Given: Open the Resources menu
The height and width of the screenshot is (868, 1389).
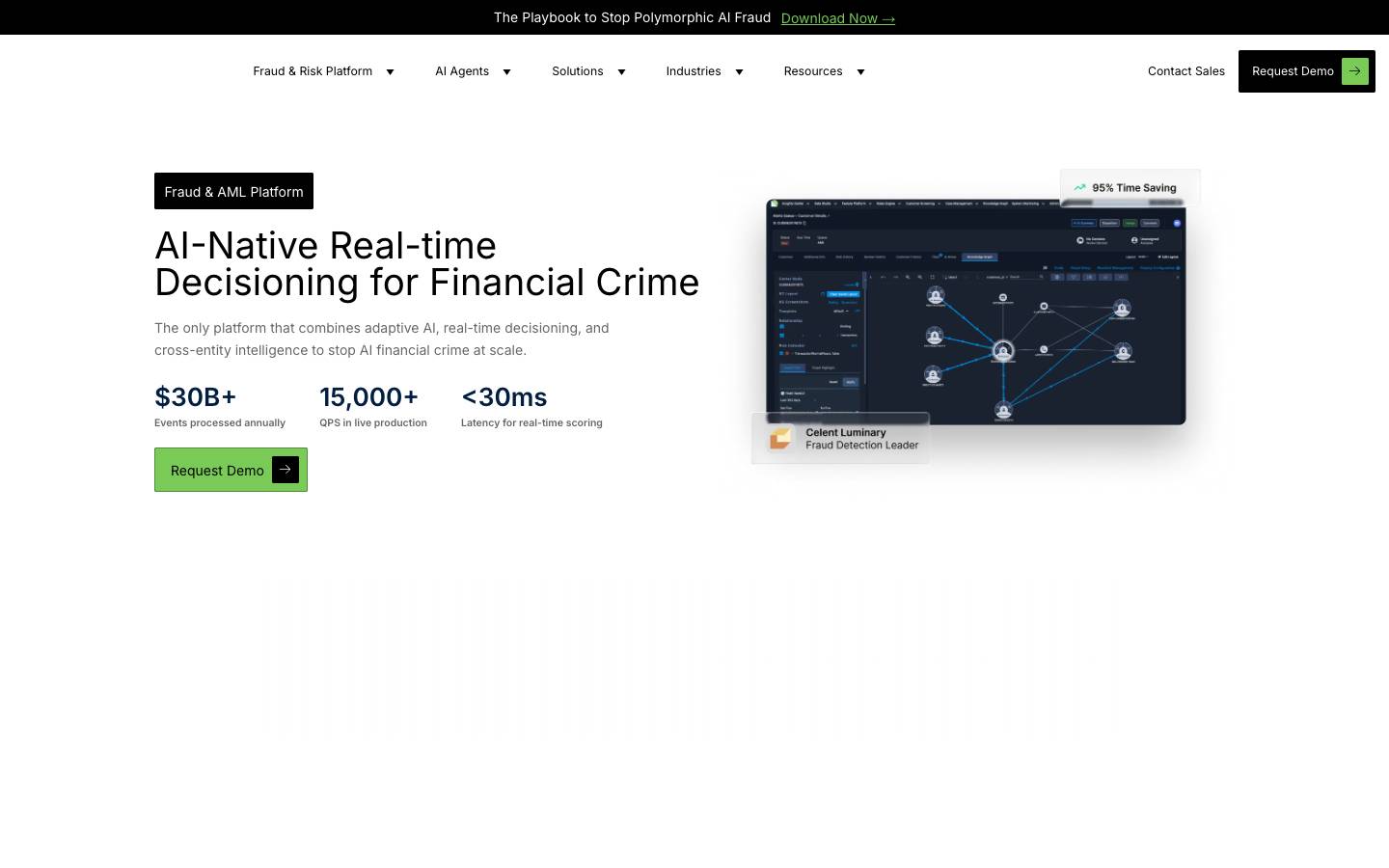Looking at the screenshot, I should coord(813,71).
